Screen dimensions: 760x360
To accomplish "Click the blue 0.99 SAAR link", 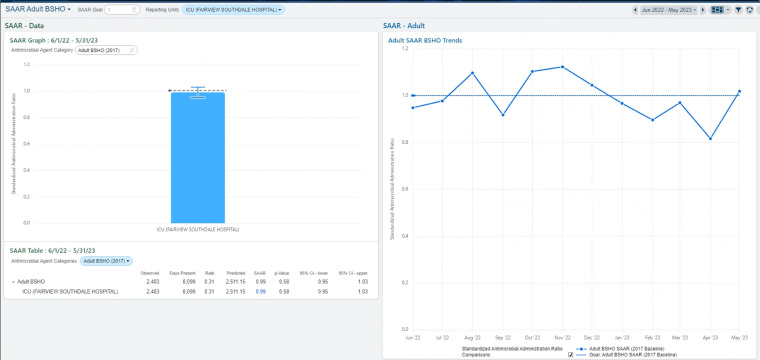I will [x=260, y=292].
